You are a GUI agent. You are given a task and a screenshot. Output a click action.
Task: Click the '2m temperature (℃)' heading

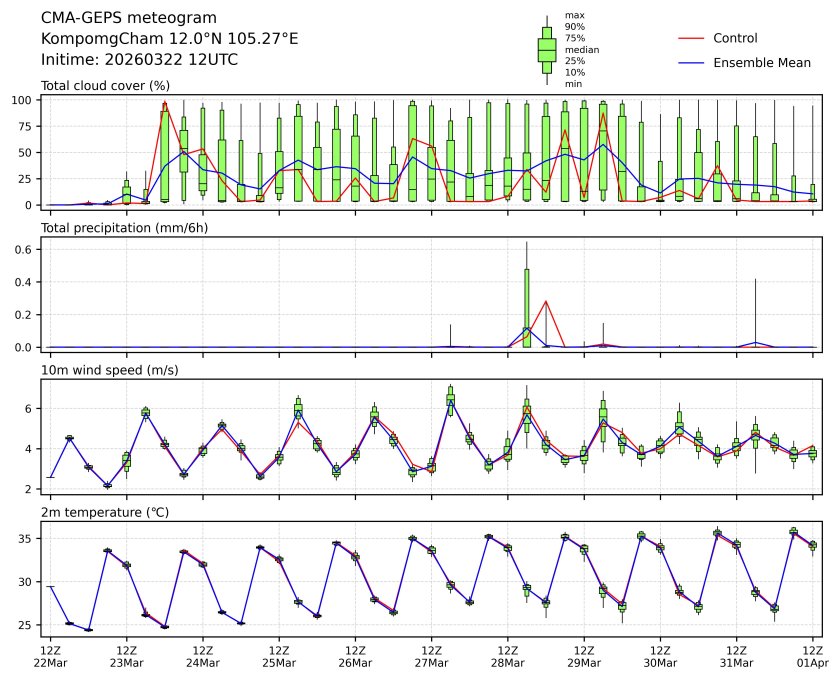pos(104,512)
